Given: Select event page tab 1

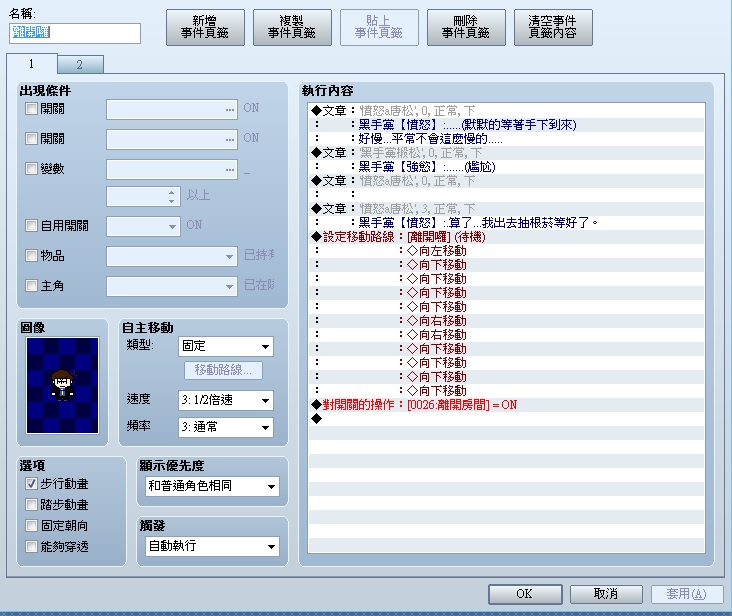Looking at the screenshot, I should pos(31,63).
